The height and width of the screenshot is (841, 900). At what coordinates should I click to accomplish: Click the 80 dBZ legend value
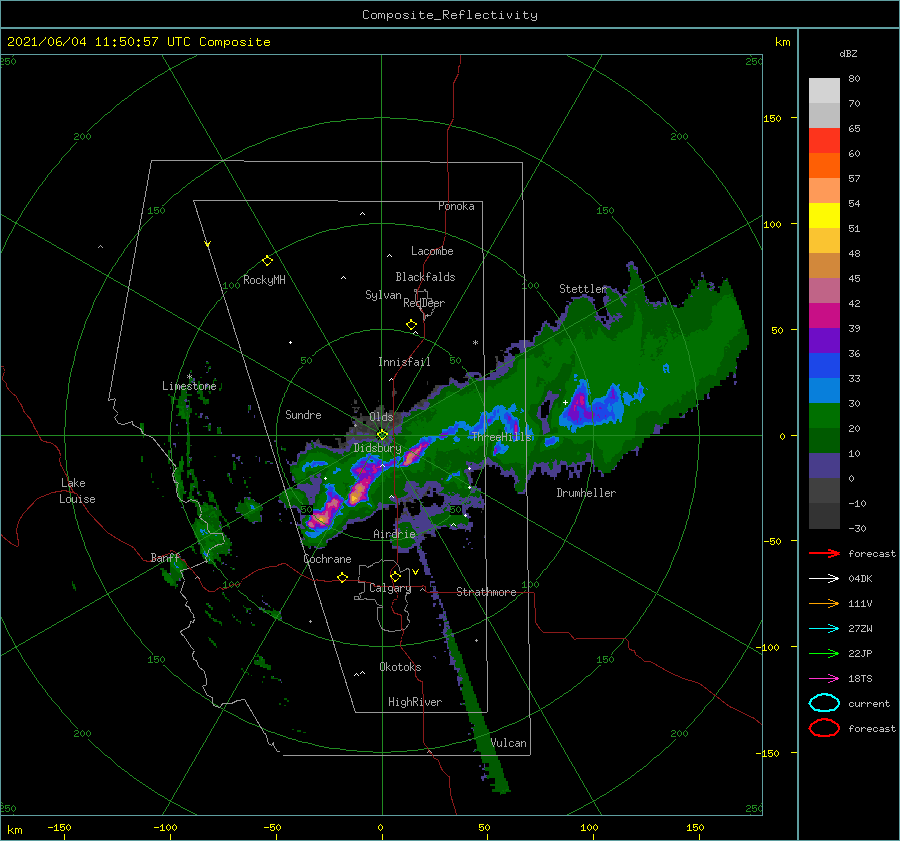click(x=854, y=79)
